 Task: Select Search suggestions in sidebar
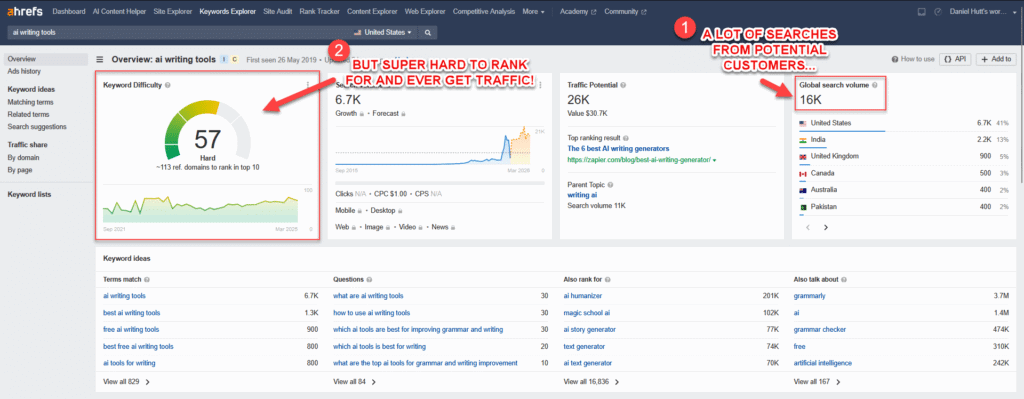tap(37, 127)
